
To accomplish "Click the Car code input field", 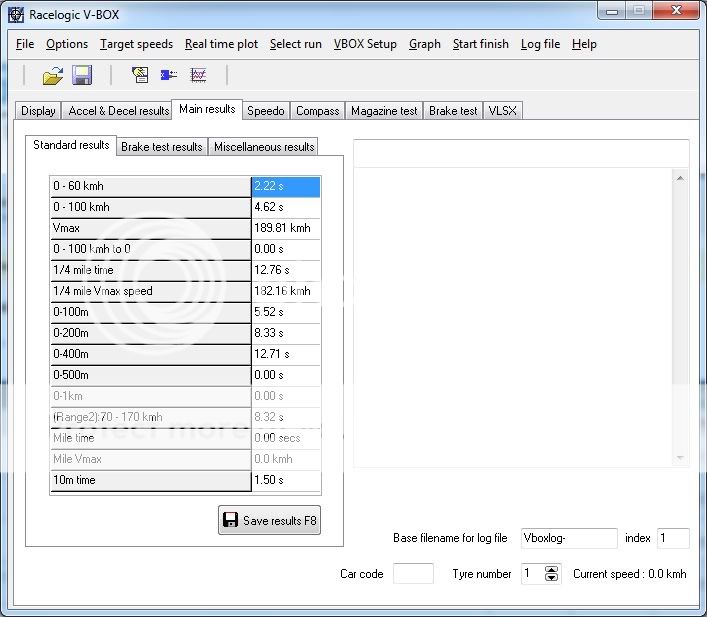I will pos(413,574).
